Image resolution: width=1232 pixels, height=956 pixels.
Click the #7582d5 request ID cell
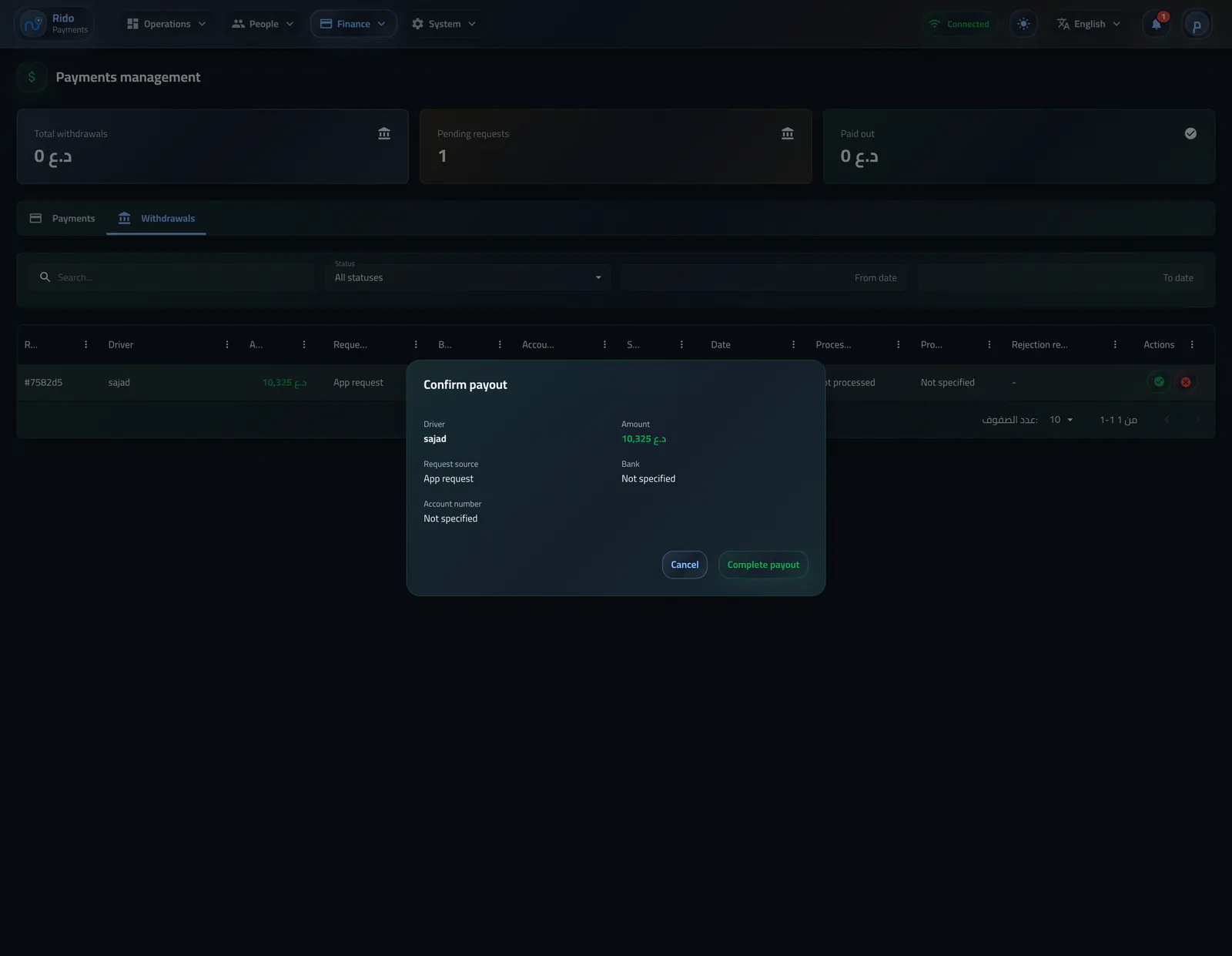43,382
